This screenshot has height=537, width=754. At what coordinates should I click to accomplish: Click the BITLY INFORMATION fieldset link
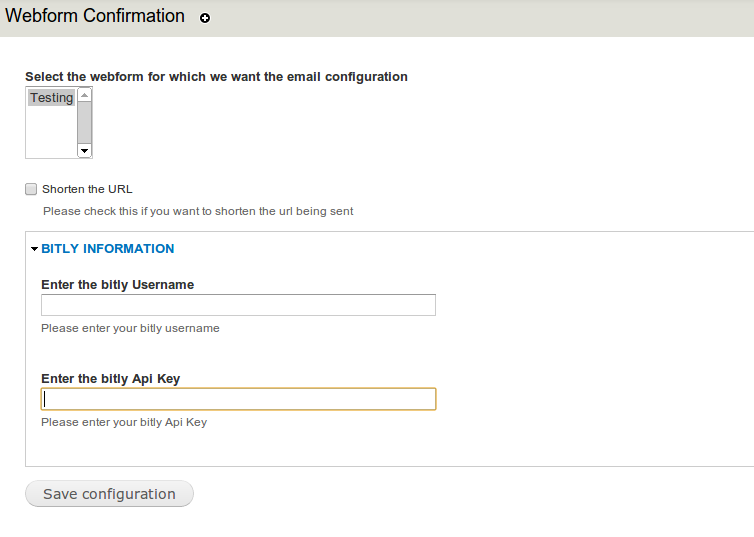108,249
